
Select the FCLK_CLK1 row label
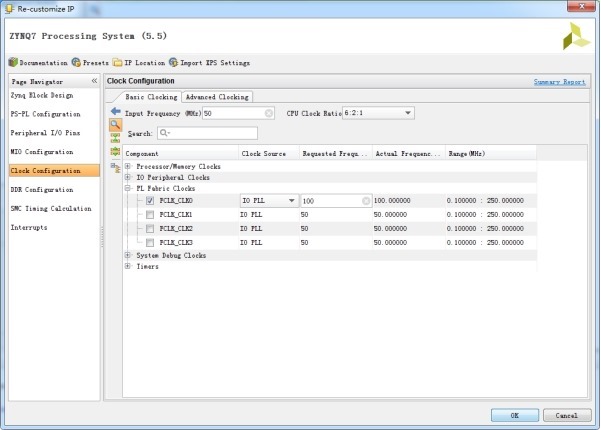click(176, 215)
